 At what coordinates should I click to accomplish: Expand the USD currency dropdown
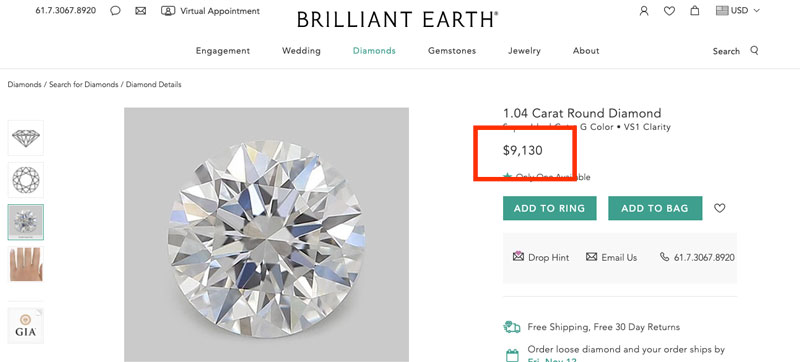(738, 10)
